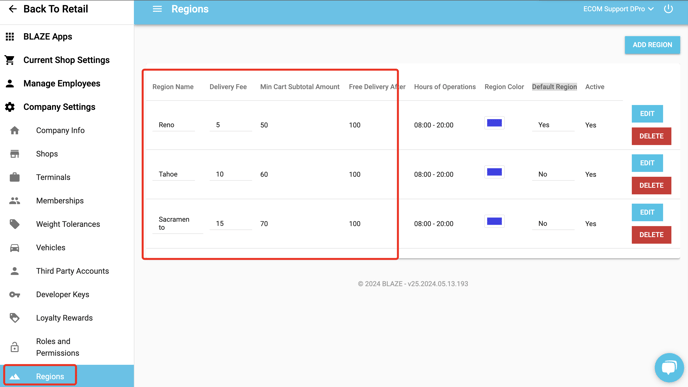Delete the Sacramento region
The width and height of the screenshot is (688, 387).
(x=651, y=235)
